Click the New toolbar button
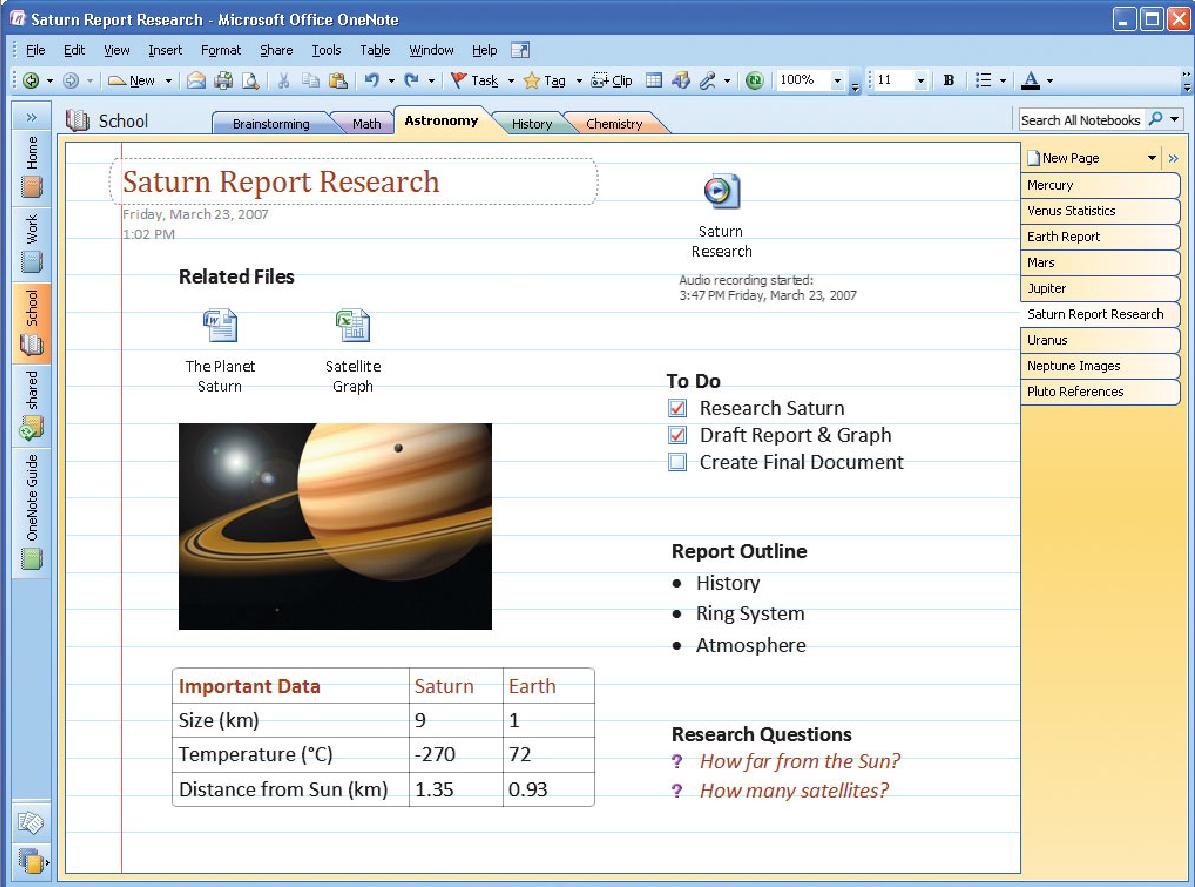 (x=132, y=80)
